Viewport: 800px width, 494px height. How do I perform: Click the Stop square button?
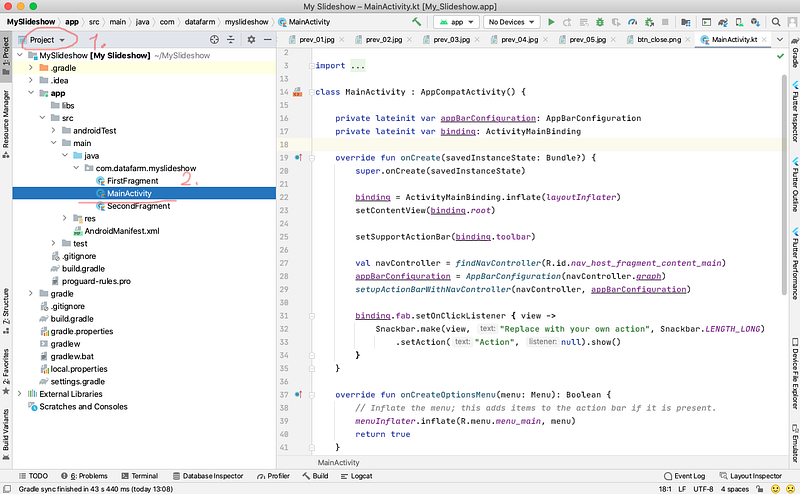click(665, 22)
